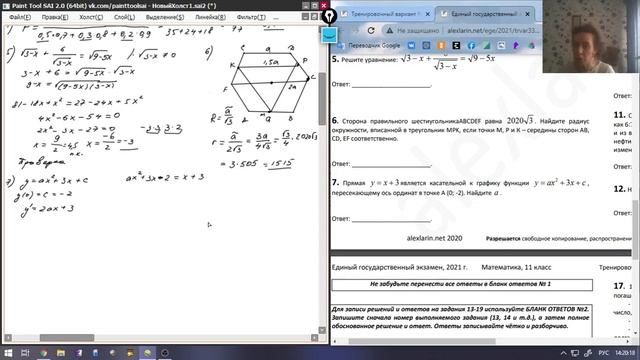Screen dimensions: 640x360
Task: Expand the menu overflow ellipsis in SAI
Action: tap(276, 18)
